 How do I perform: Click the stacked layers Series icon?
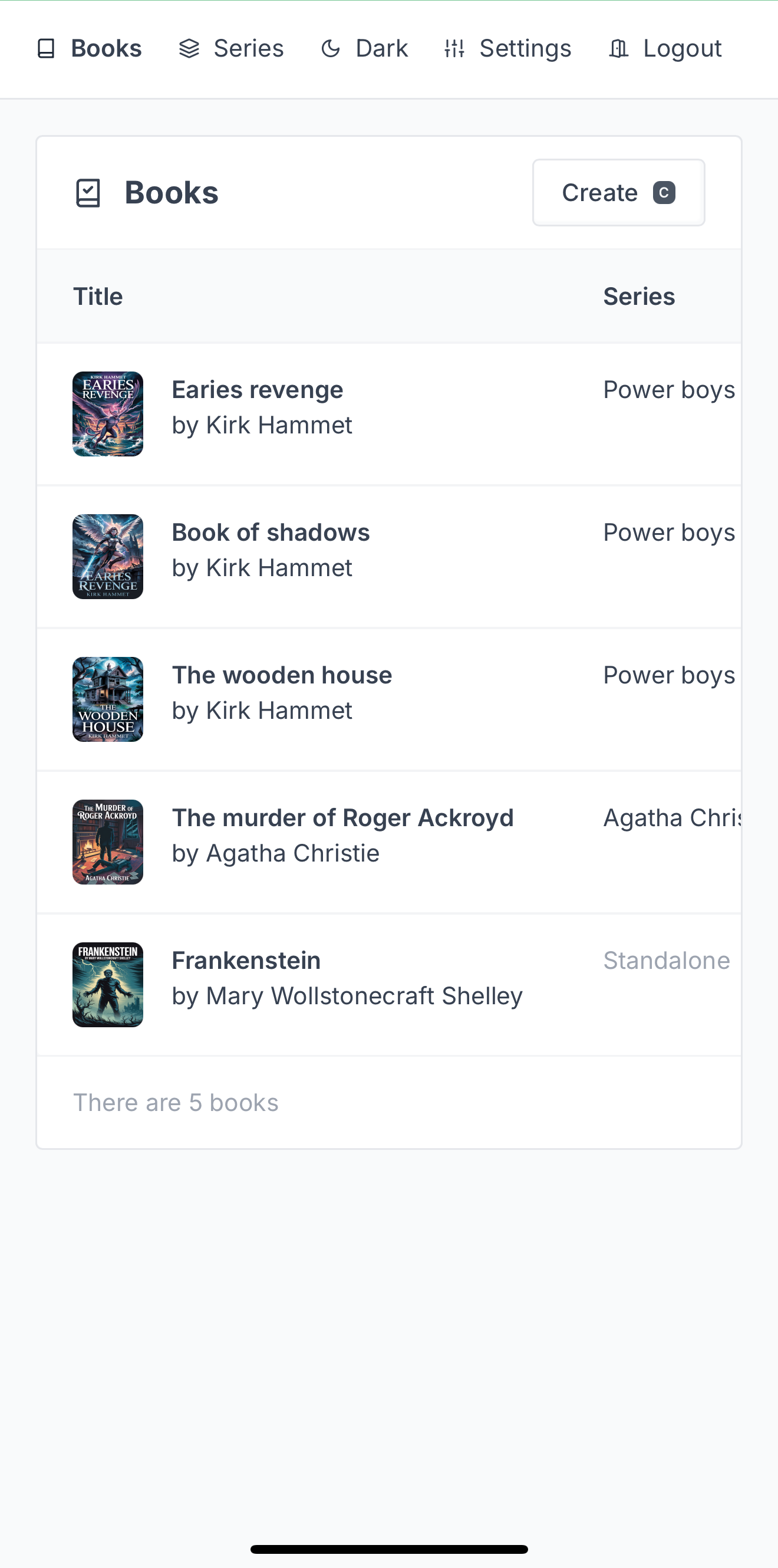click(x=189, y=49)
